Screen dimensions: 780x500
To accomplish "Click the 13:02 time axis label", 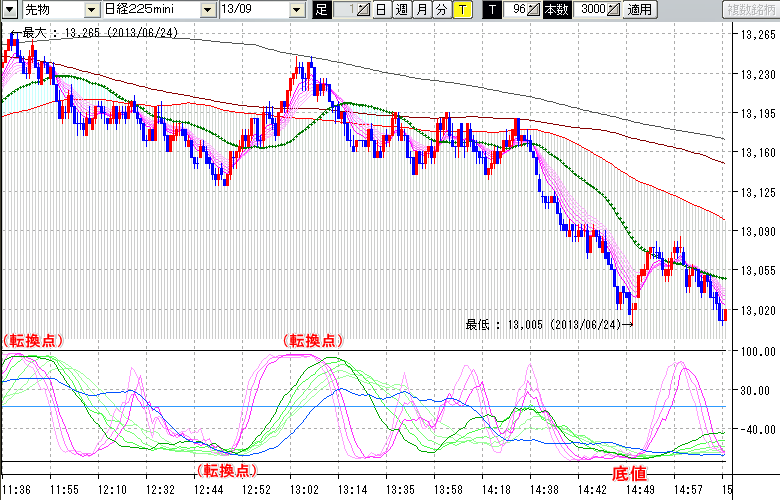I will pos(303,490).
